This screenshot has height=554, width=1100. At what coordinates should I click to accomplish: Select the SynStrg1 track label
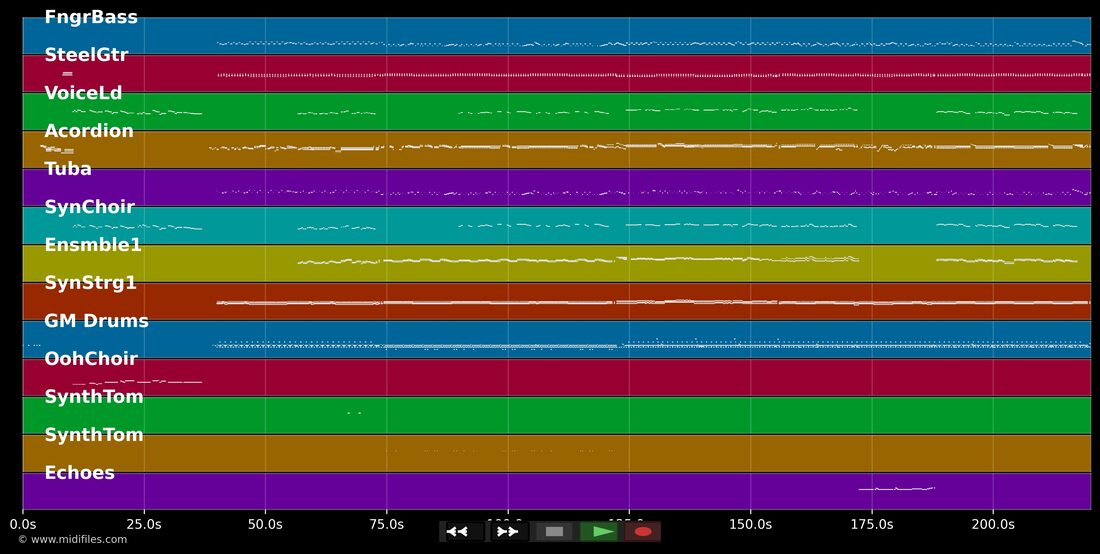[90, 283]
